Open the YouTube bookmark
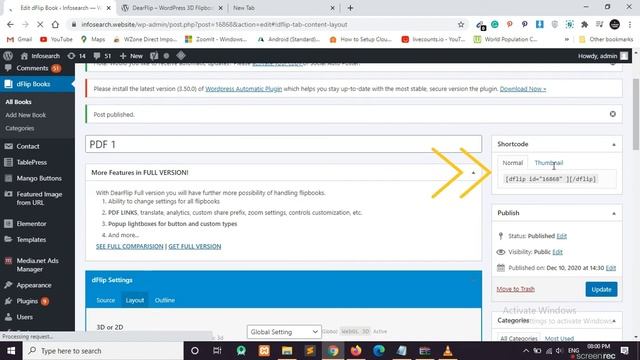This screenshot has width=640, height=360. [x=56, y=40]
